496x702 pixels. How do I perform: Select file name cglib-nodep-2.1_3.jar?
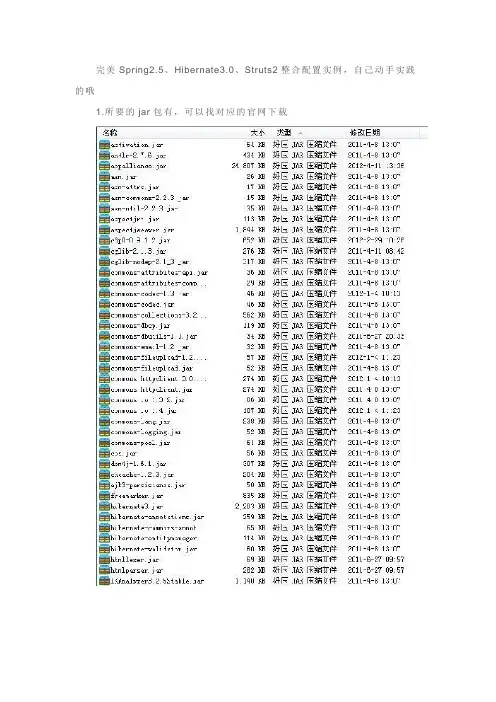(150, 262)
